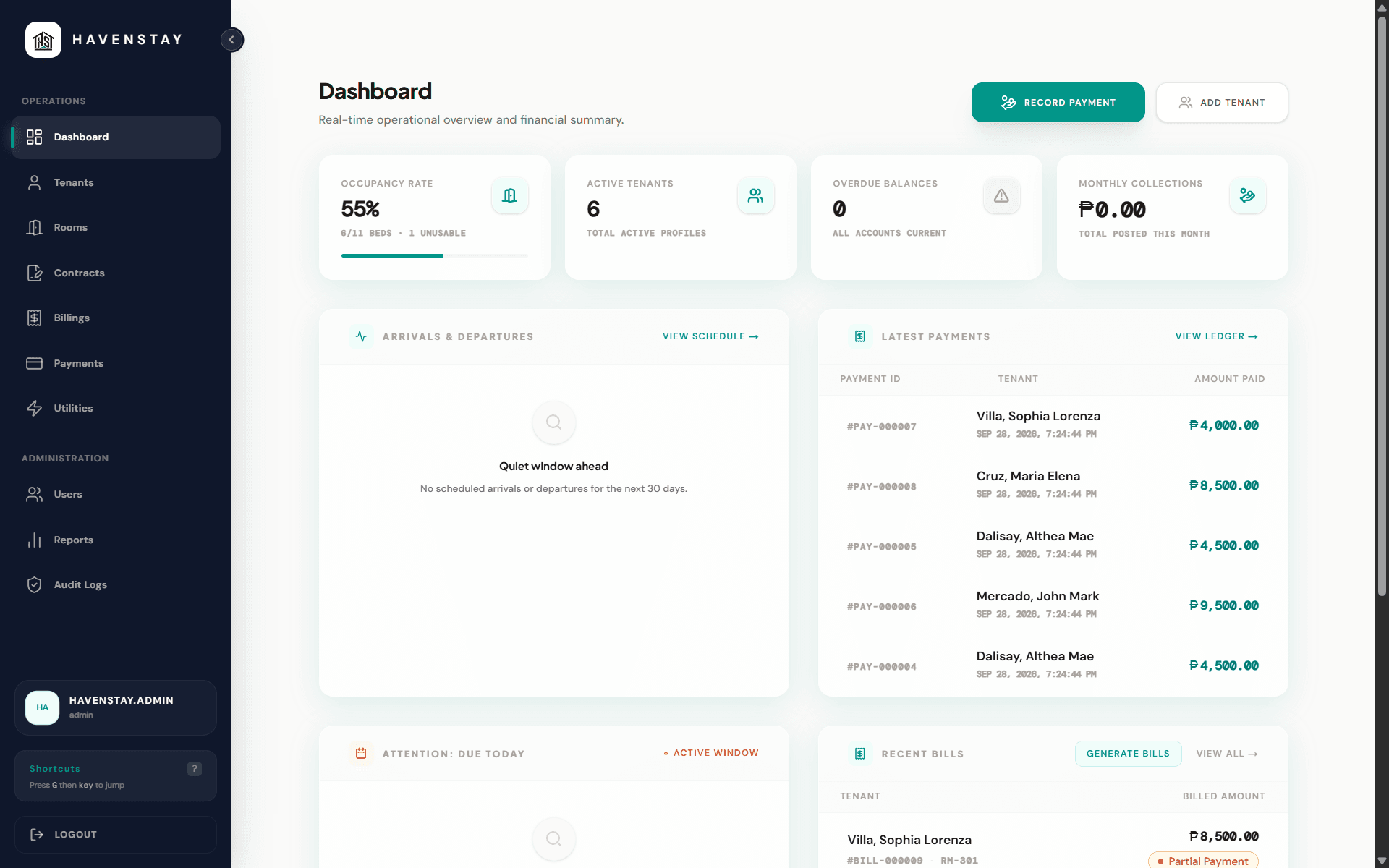Click the Billings receipt icon
1389x868 pixels.
pos(34,318)
